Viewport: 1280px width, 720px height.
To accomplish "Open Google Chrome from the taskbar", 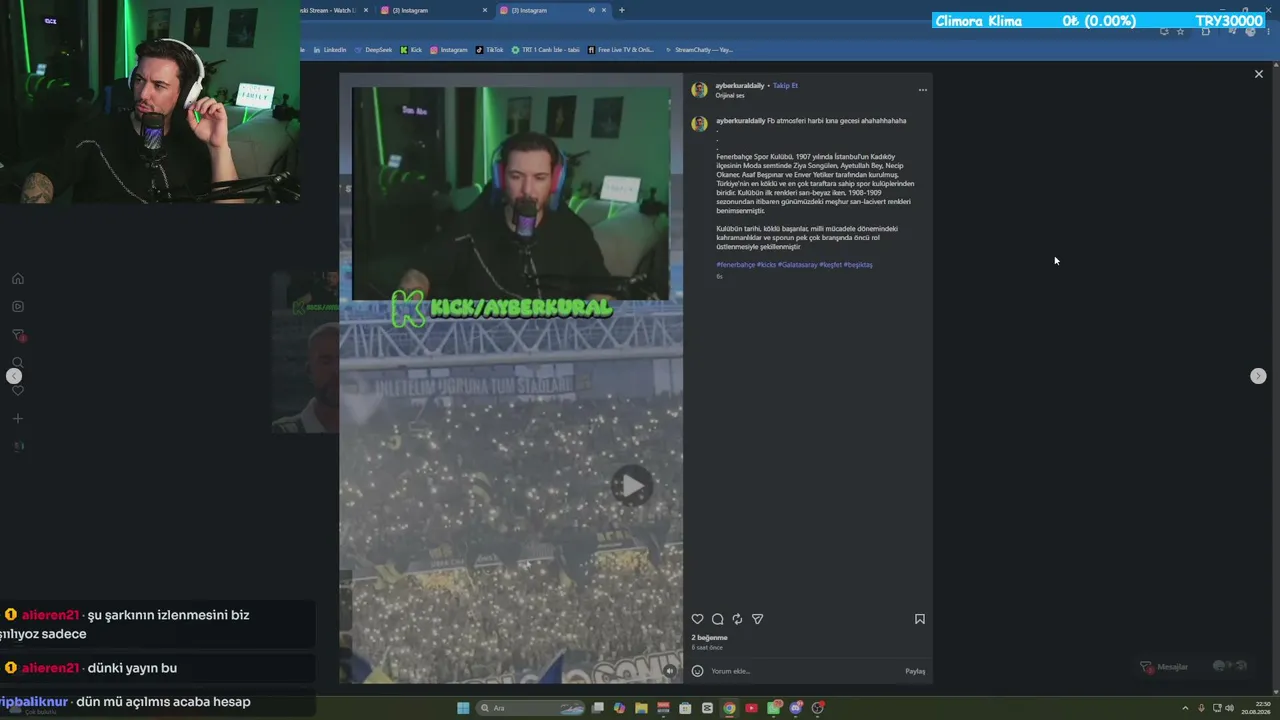I will [x=729, y=708].
